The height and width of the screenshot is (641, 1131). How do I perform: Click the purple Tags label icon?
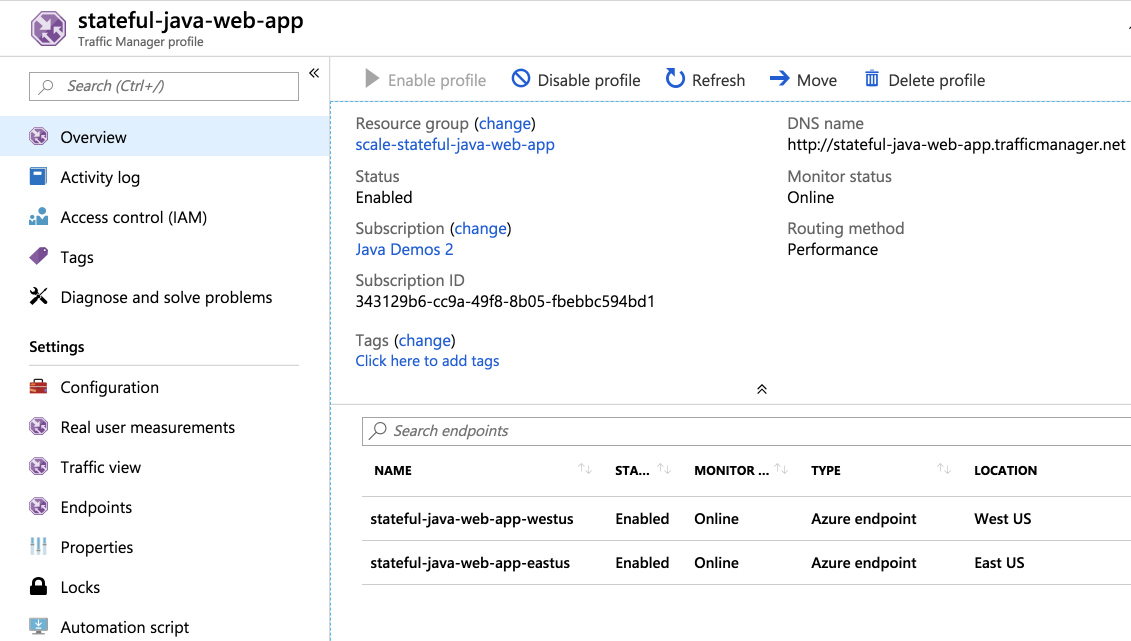click(x=39, y=256)
